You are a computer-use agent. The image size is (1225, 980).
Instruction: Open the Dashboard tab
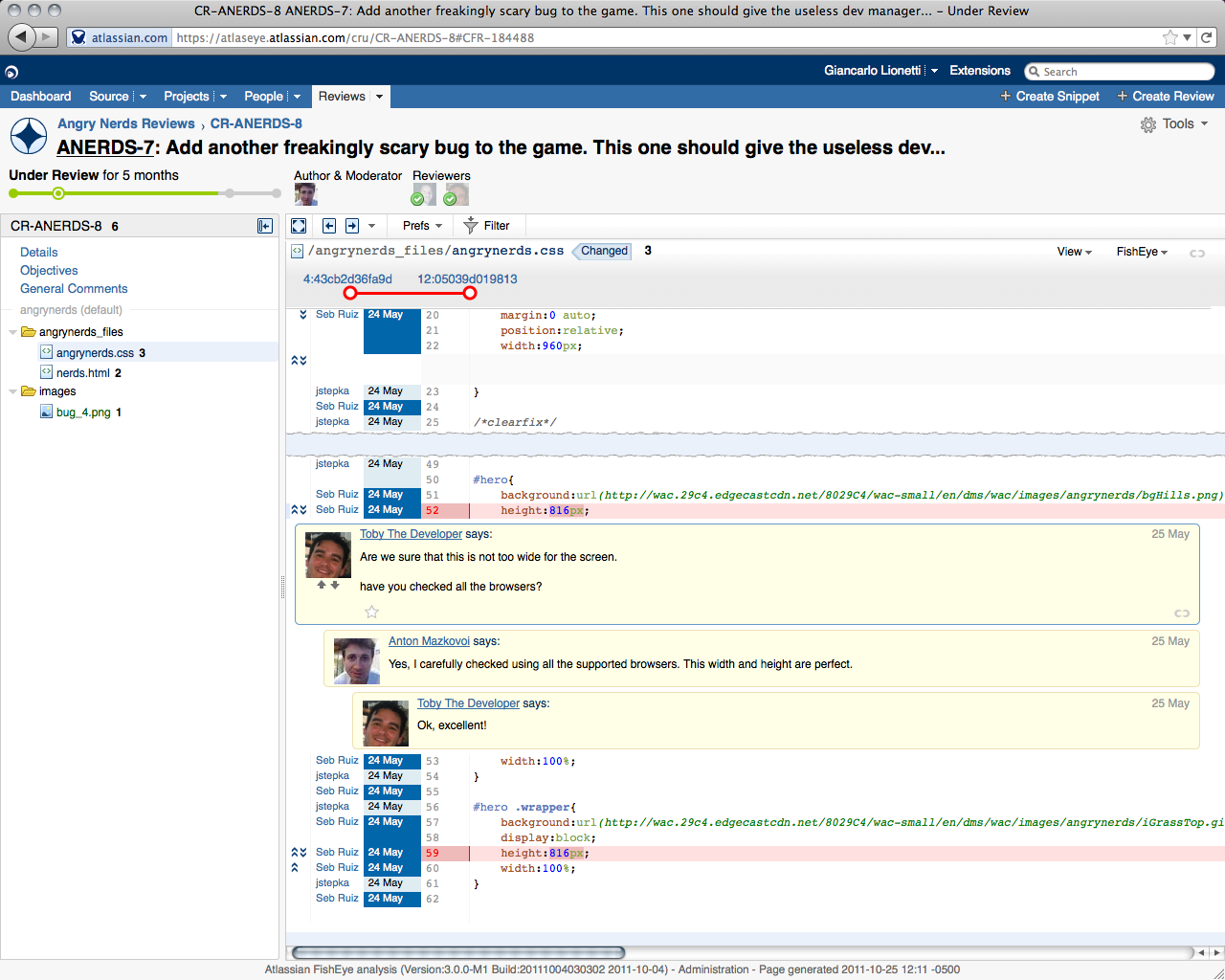click(40, 97)
